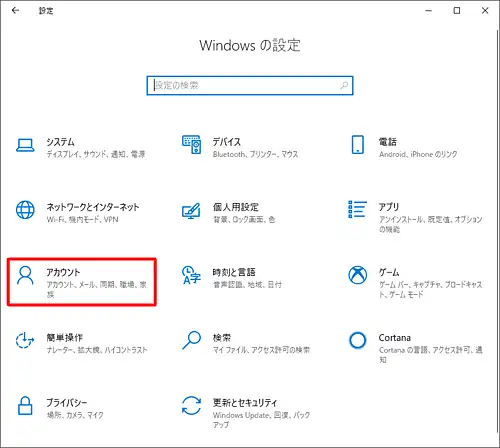Open the Phone (電話) icon

358,145
